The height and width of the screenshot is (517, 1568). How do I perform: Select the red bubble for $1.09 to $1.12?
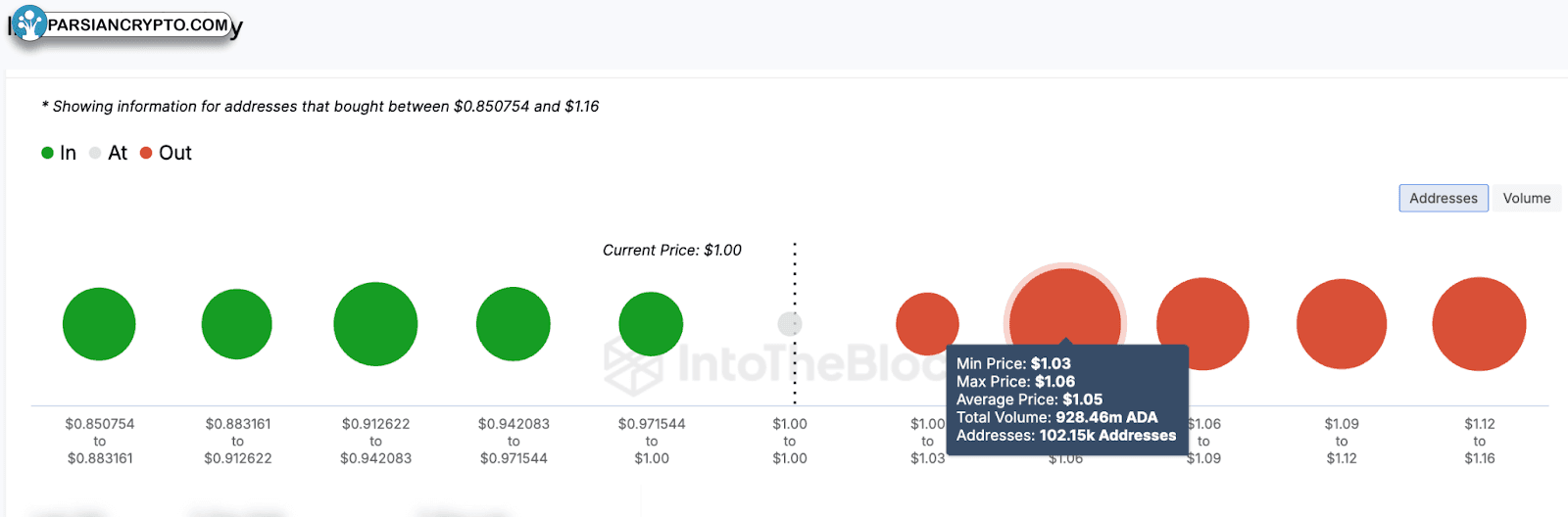coord(1342,324)
